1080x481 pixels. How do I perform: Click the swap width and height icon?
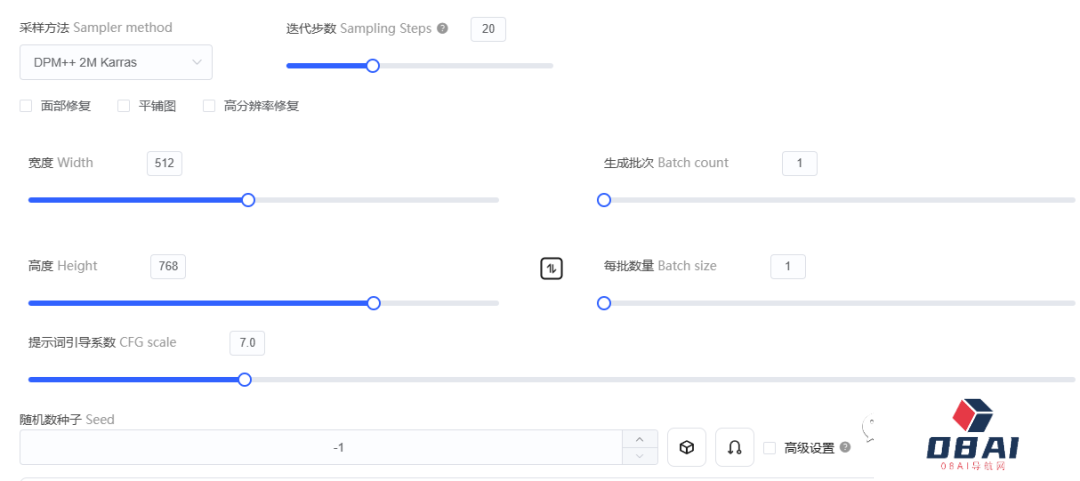tap(551, 268)
